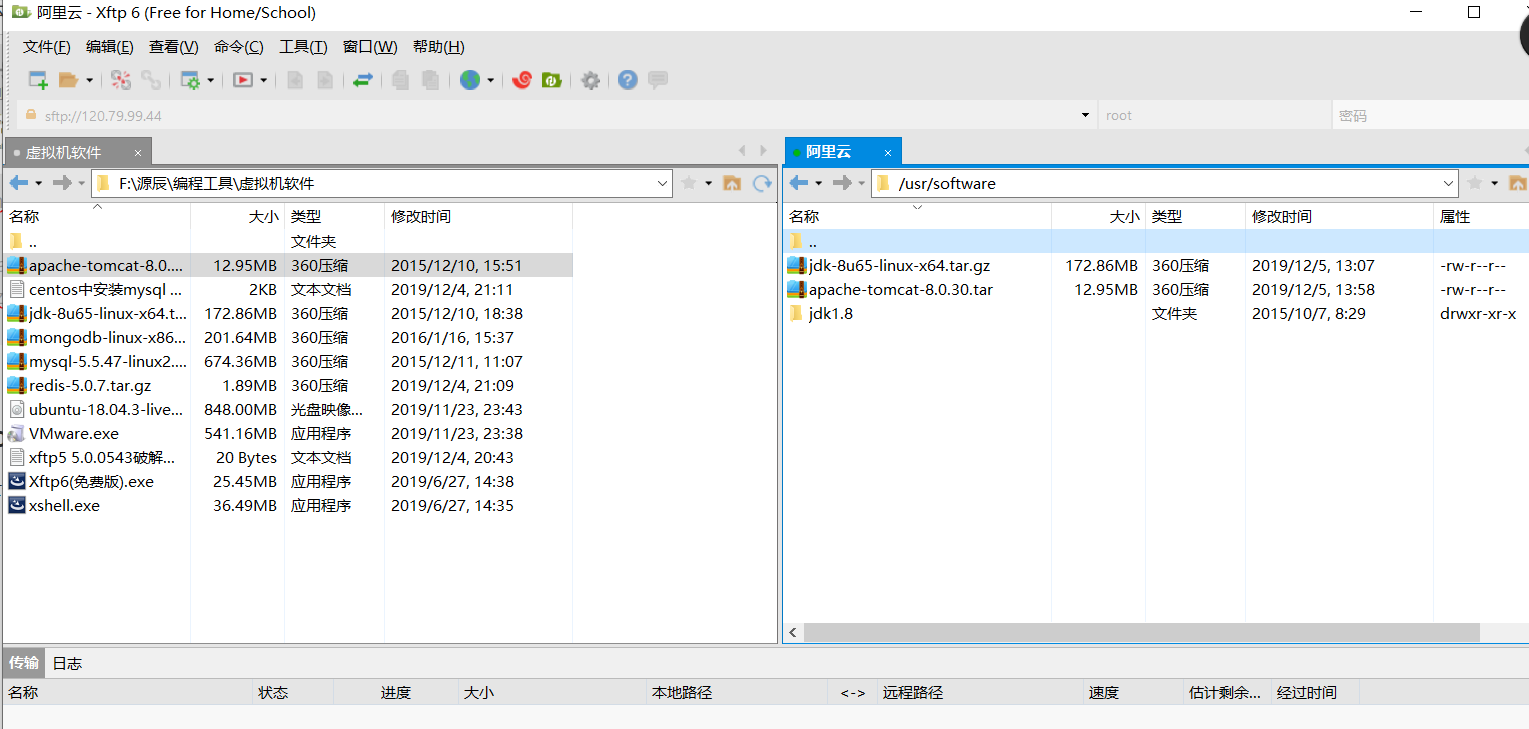
Task: Click the red play transfer icon
Action: tap(243, 80)
